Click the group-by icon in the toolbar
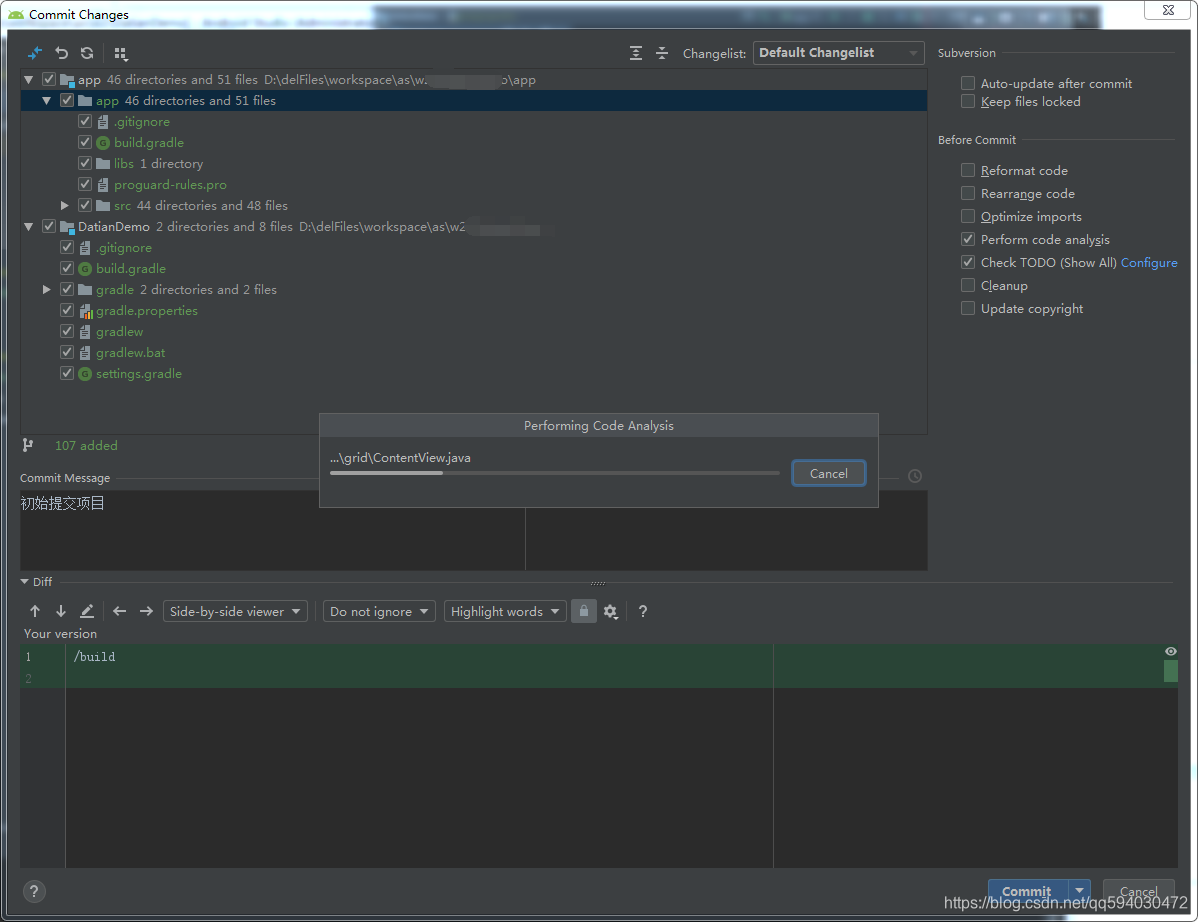 pos(121,53)
